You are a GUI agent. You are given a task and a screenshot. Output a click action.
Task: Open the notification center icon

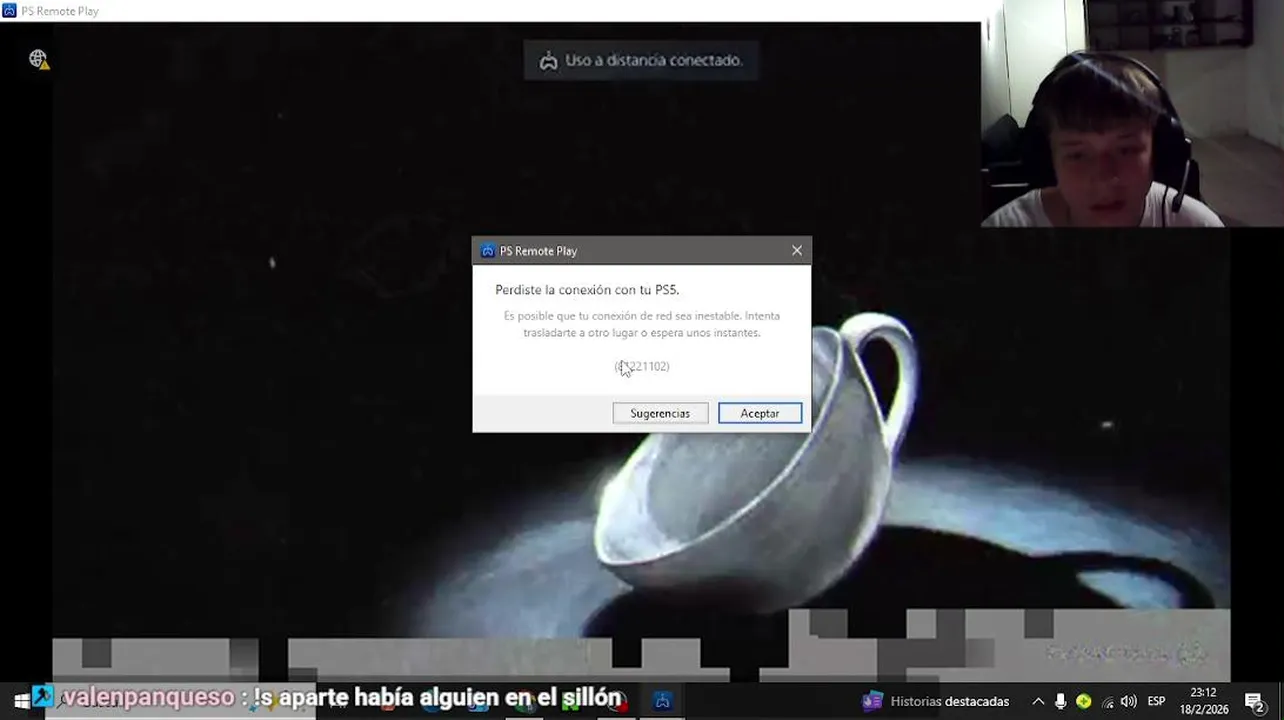1255,701
